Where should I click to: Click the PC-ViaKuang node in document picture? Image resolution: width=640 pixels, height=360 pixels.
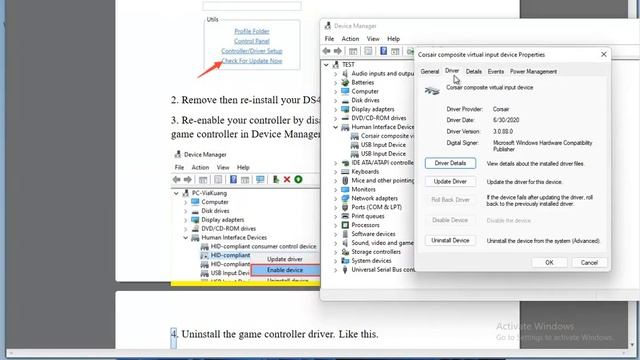coord(209,193)
